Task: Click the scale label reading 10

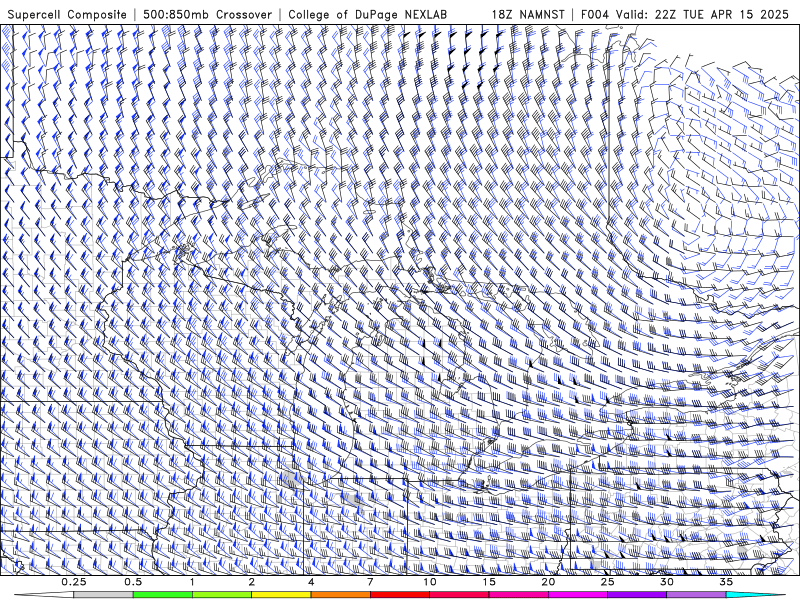Action: (430, 582)
